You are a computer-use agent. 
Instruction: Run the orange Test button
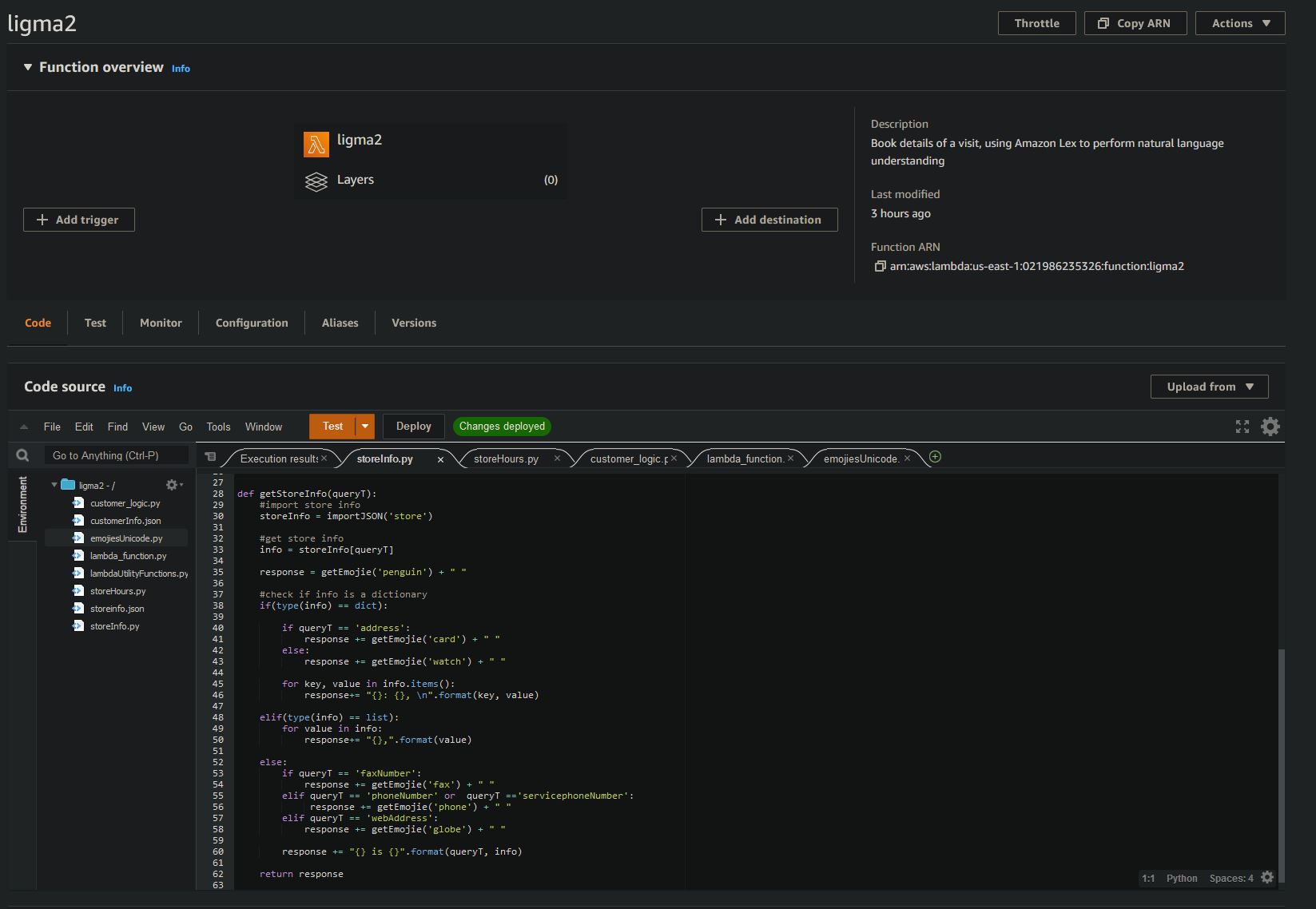pos(332,426)
